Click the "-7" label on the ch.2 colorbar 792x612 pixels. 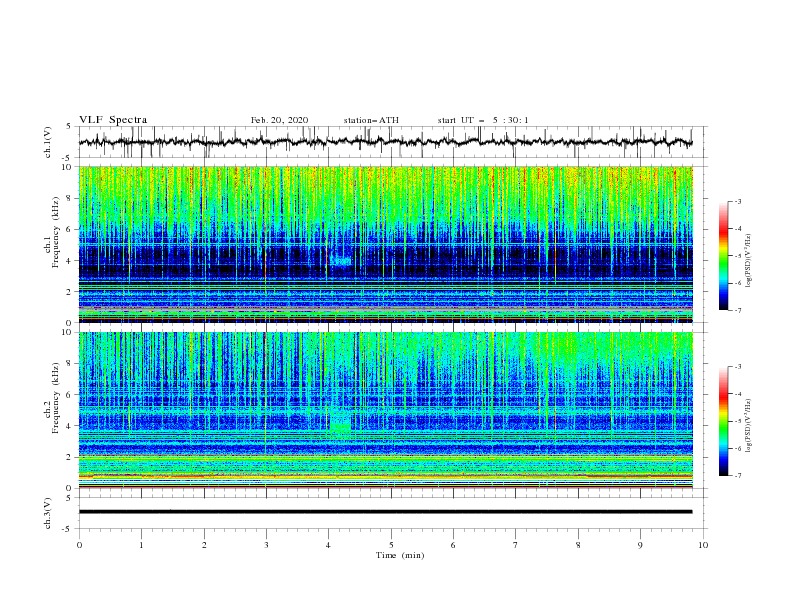[738, 476]
